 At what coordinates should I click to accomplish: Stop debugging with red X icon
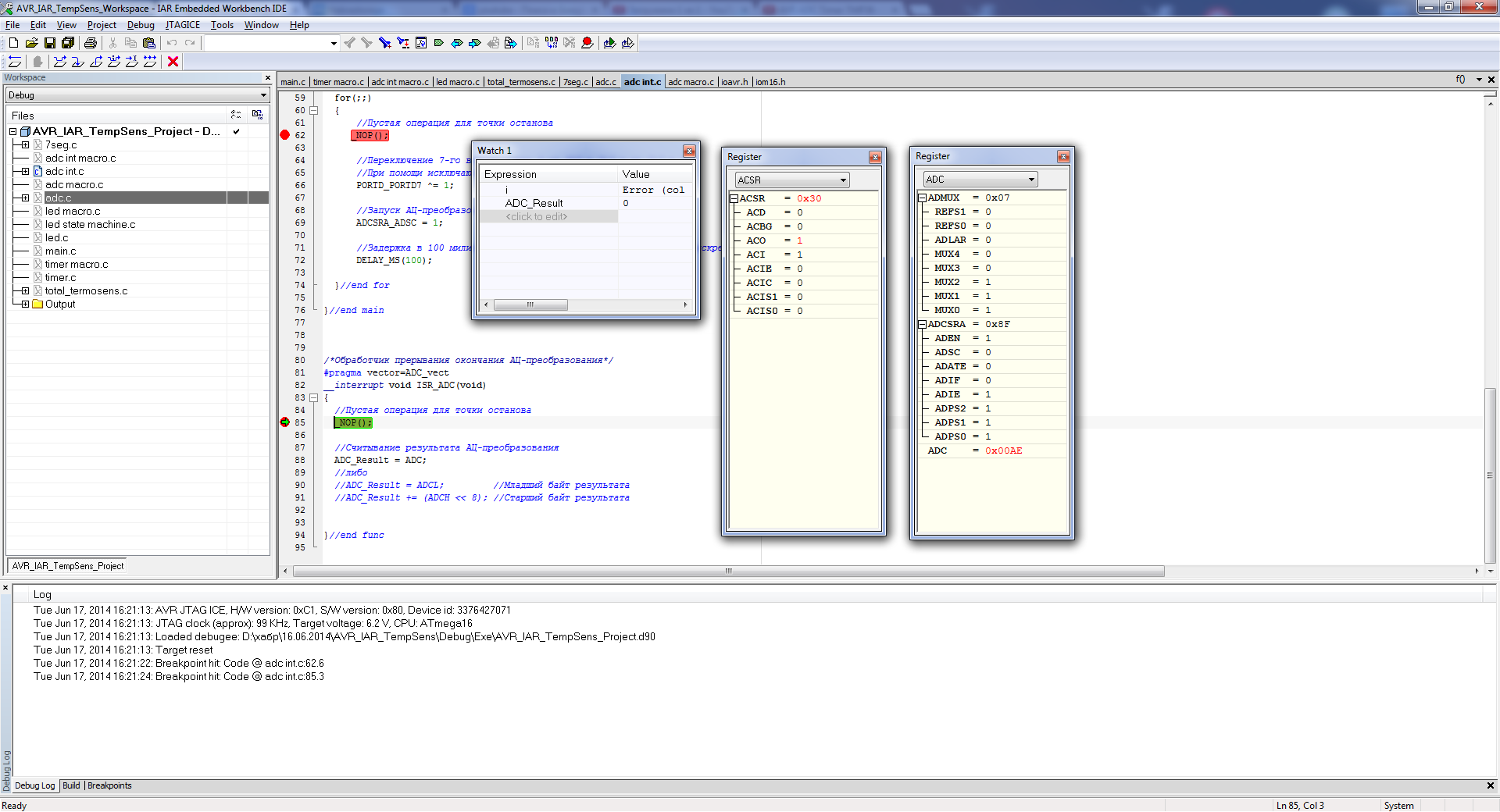(173, 62)
